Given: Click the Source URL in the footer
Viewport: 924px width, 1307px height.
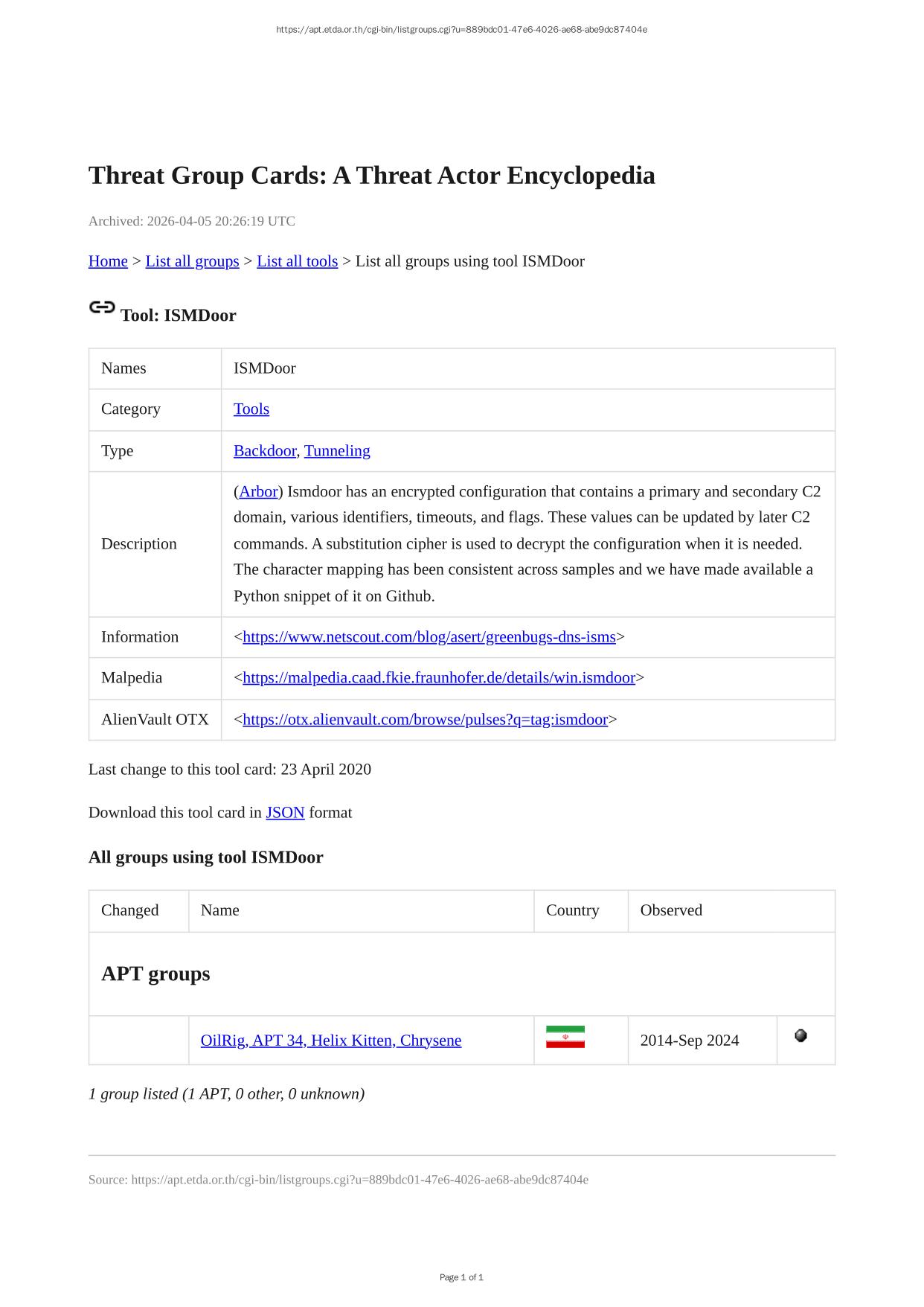Looking at the screenshot, I should (x=359, y=1180).
